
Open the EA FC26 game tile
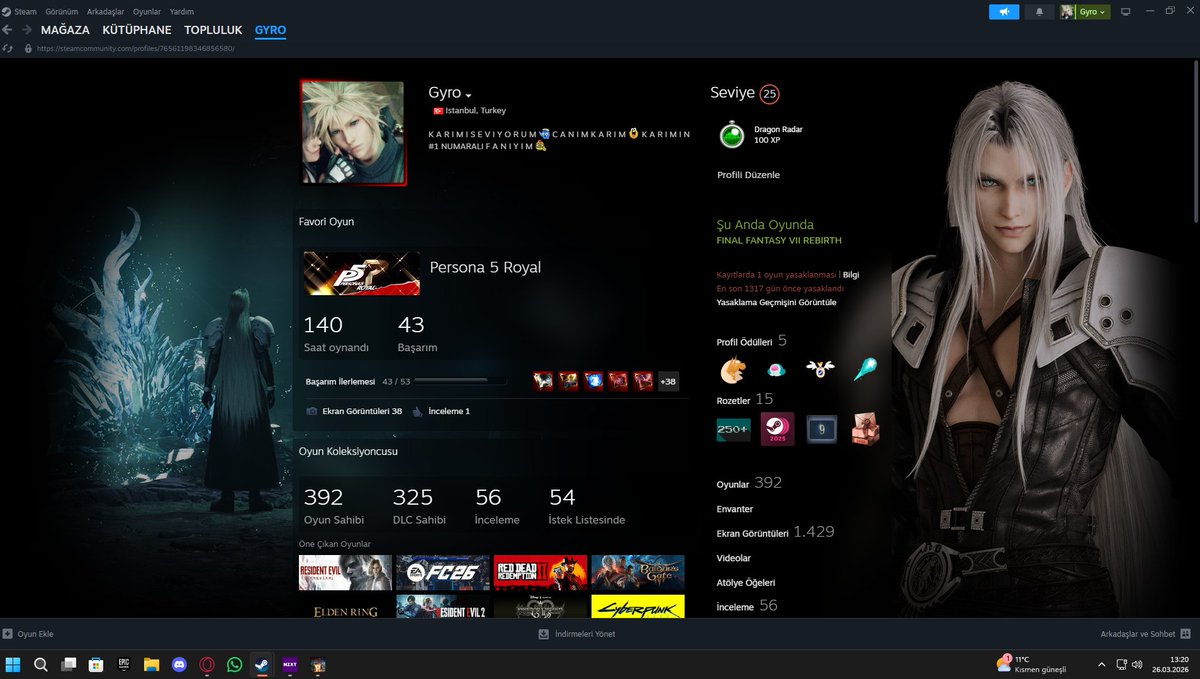point(442,572)
